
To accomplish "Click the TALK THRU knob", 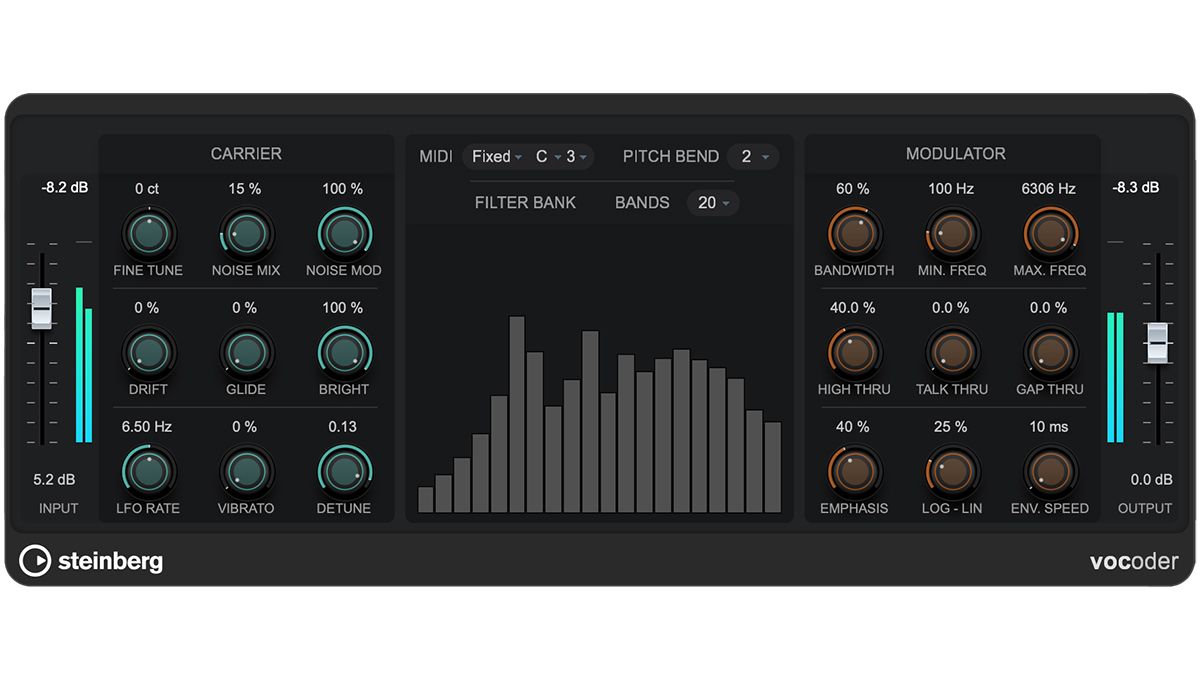I will (x=952, y=353).
